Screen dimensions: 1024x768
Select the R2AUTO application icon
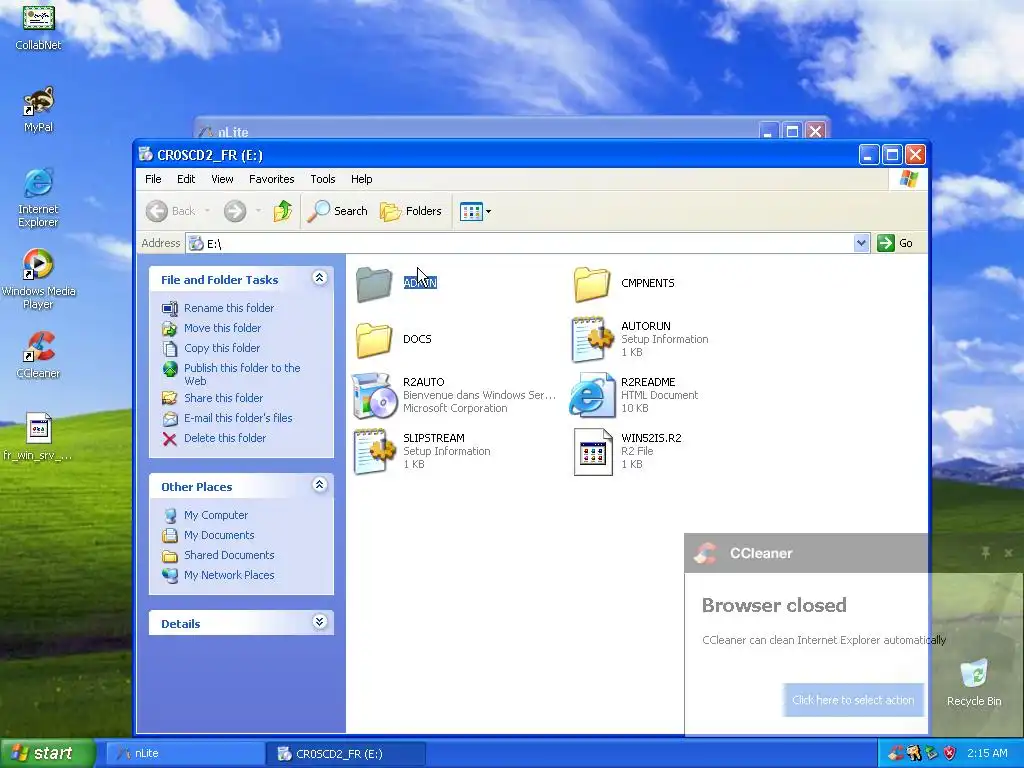click(374, 395)
